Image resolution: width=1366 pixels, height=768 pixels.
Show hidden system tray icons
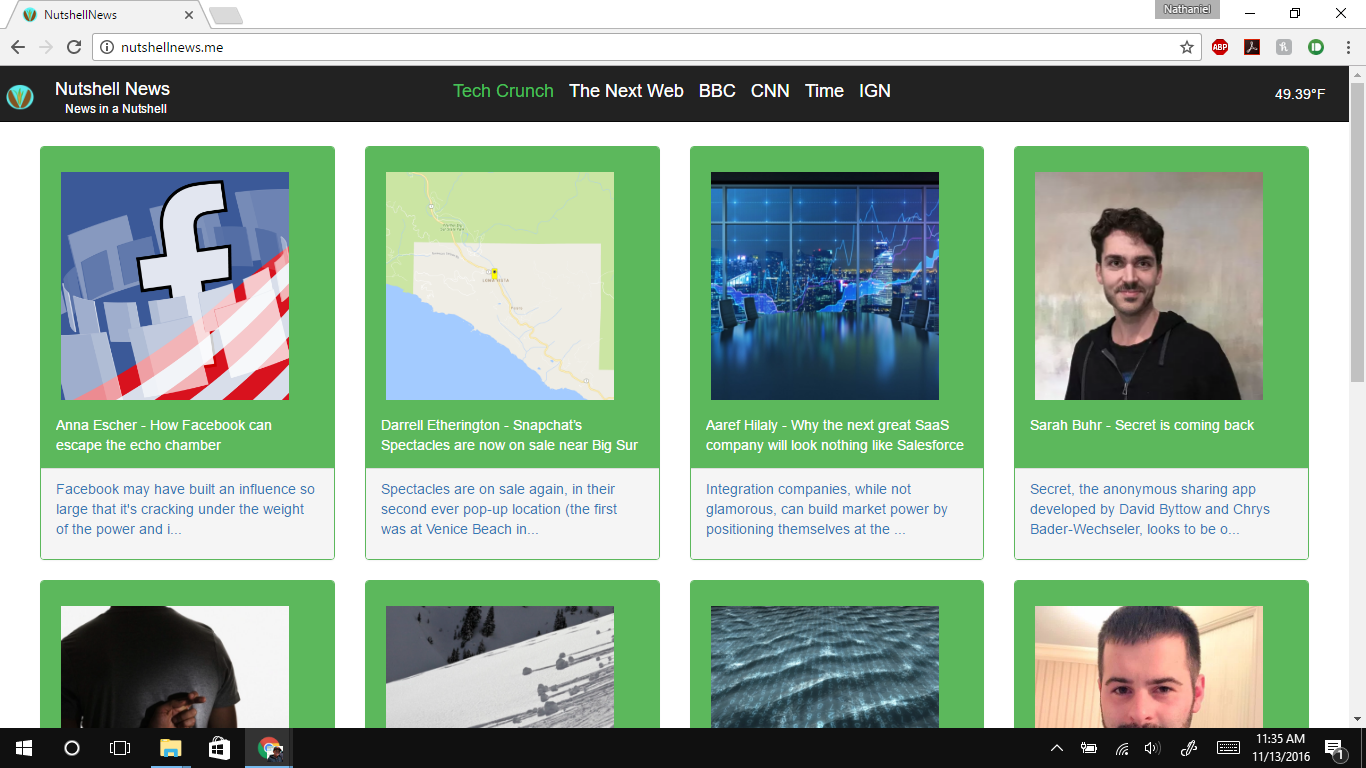coord(1057,748)
